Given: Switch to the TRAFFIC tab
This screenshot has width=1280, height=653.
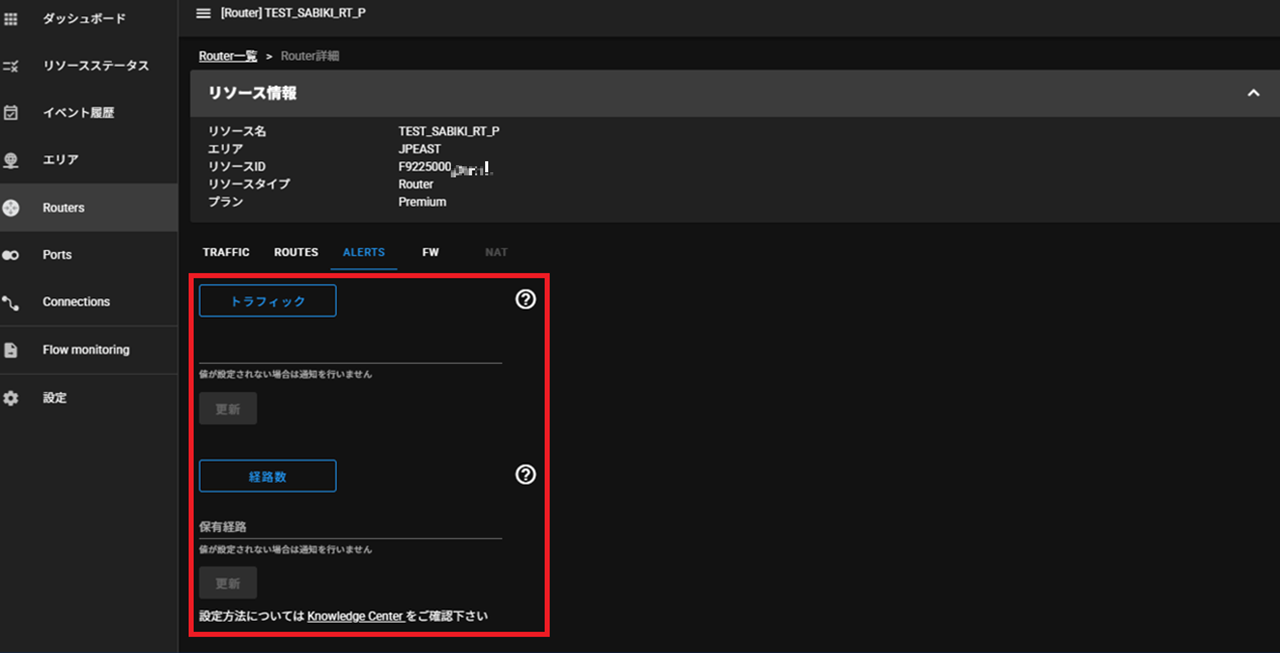Looking at the screenshot, I should point(226,252).
